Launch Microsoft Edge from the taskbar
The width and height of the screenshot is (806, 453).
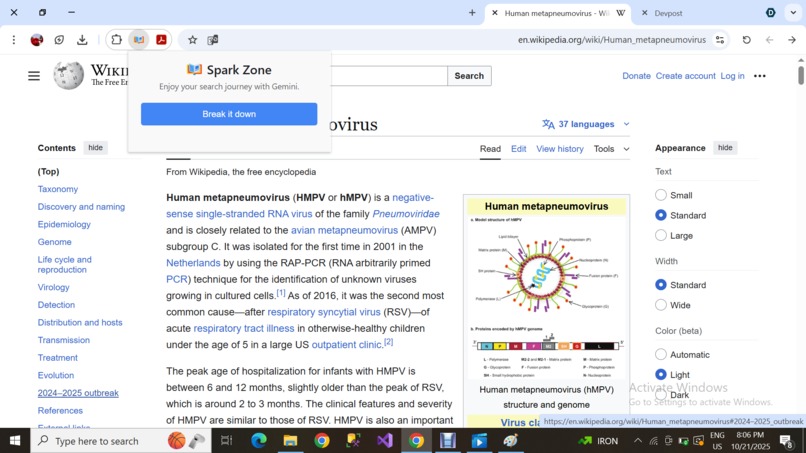click(259, 441)
